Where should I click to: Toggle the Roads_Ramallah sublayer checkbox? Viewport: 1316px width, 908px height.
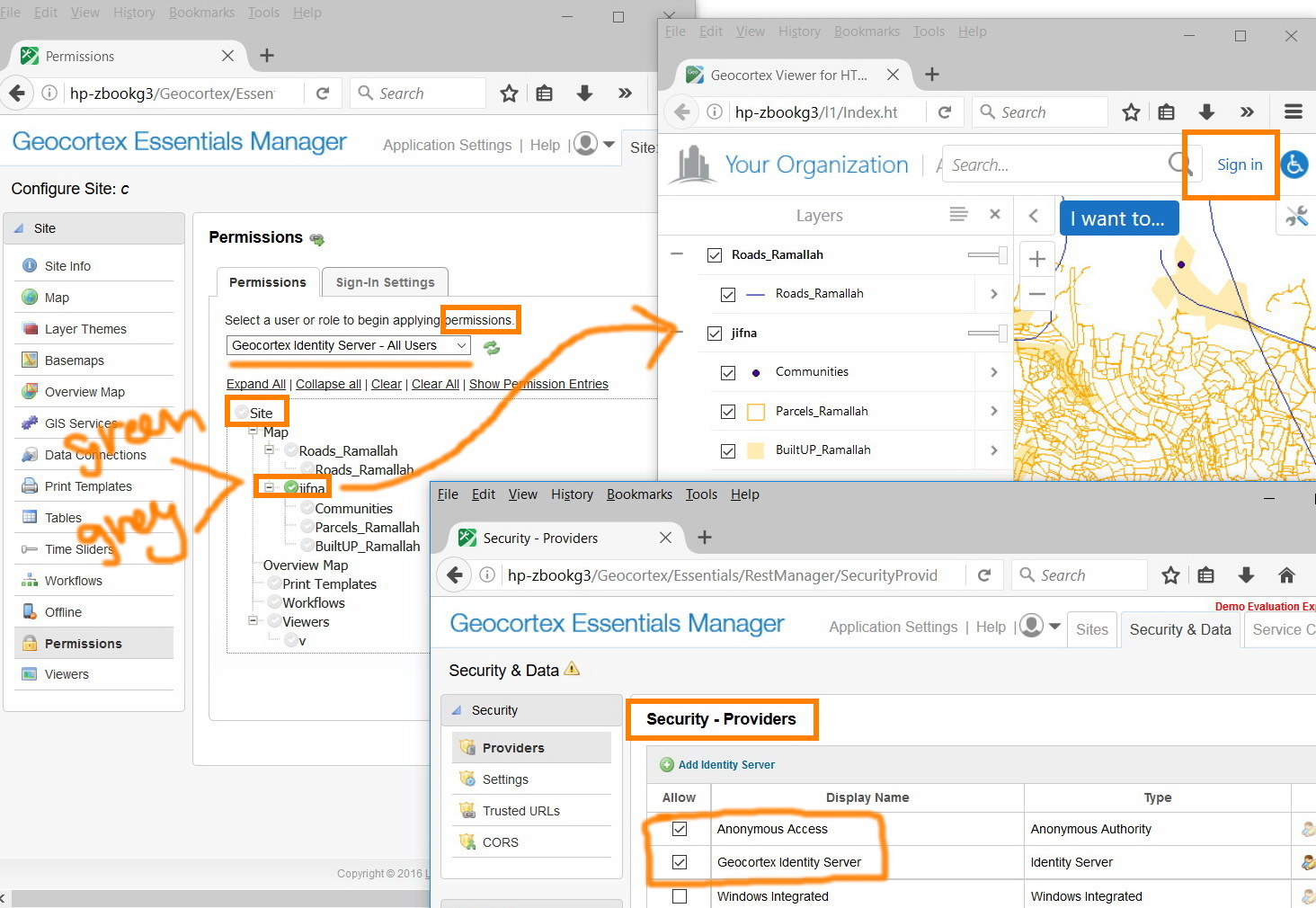[x=728, y=294]
